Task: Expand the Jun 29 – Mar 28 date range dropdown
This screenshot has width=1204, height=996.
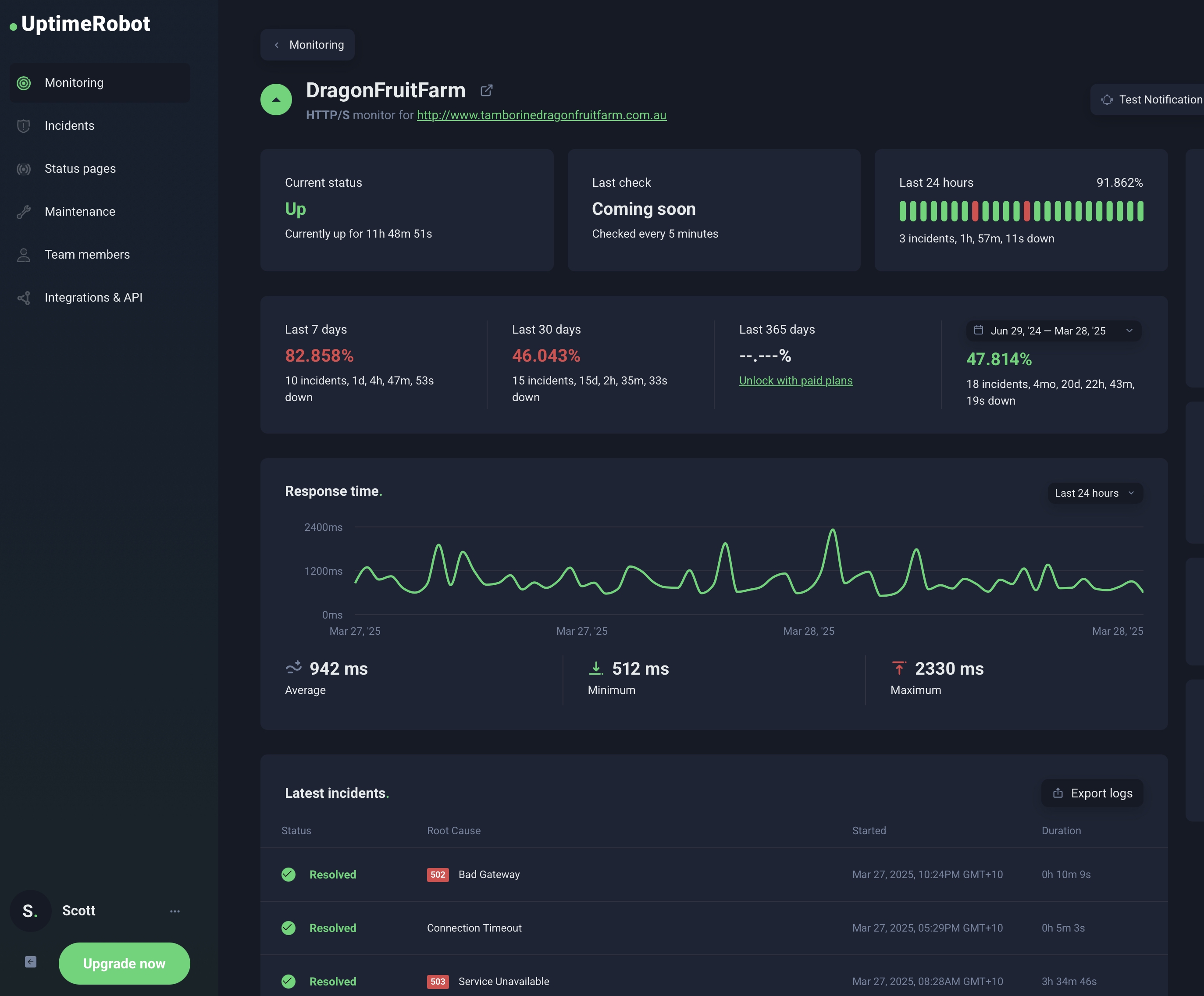Action: click(1054, 331)
